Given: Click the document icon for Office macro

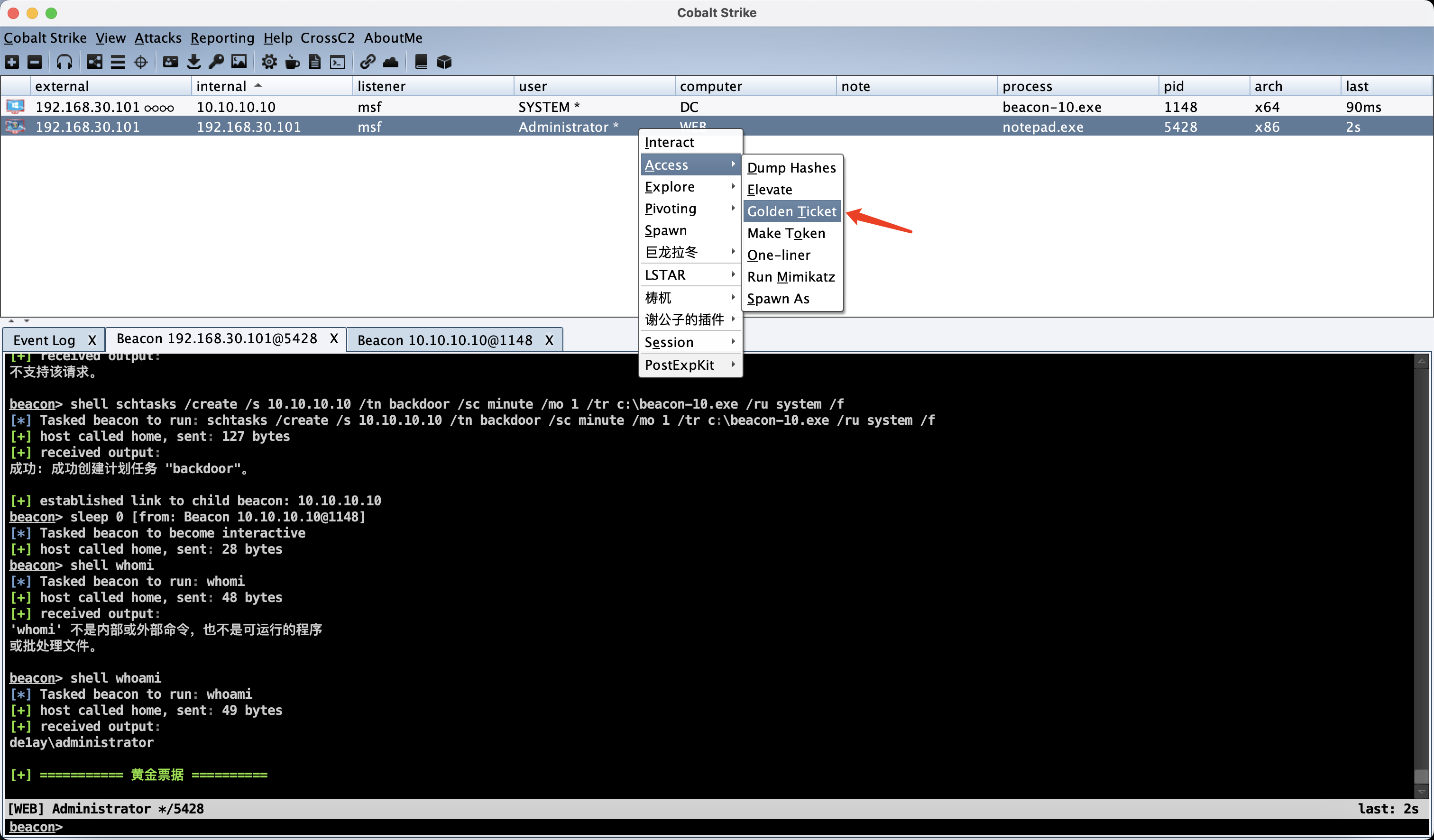Looking at the screenshot, I should pyautogui.click(x=315, y=62).
